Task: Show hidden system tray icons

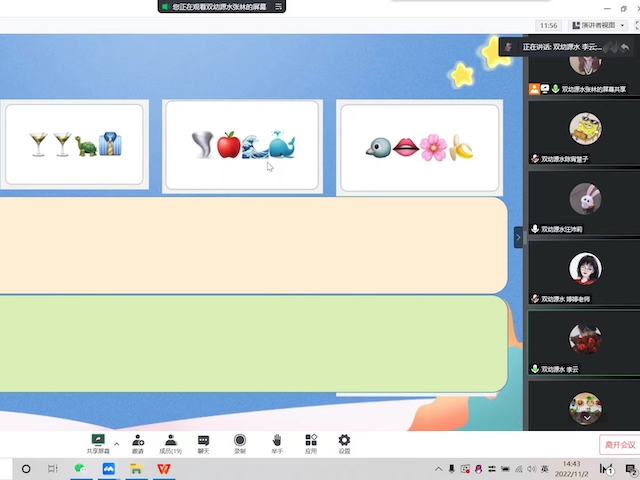Action: pyautogui.click(x=438, y=469)
